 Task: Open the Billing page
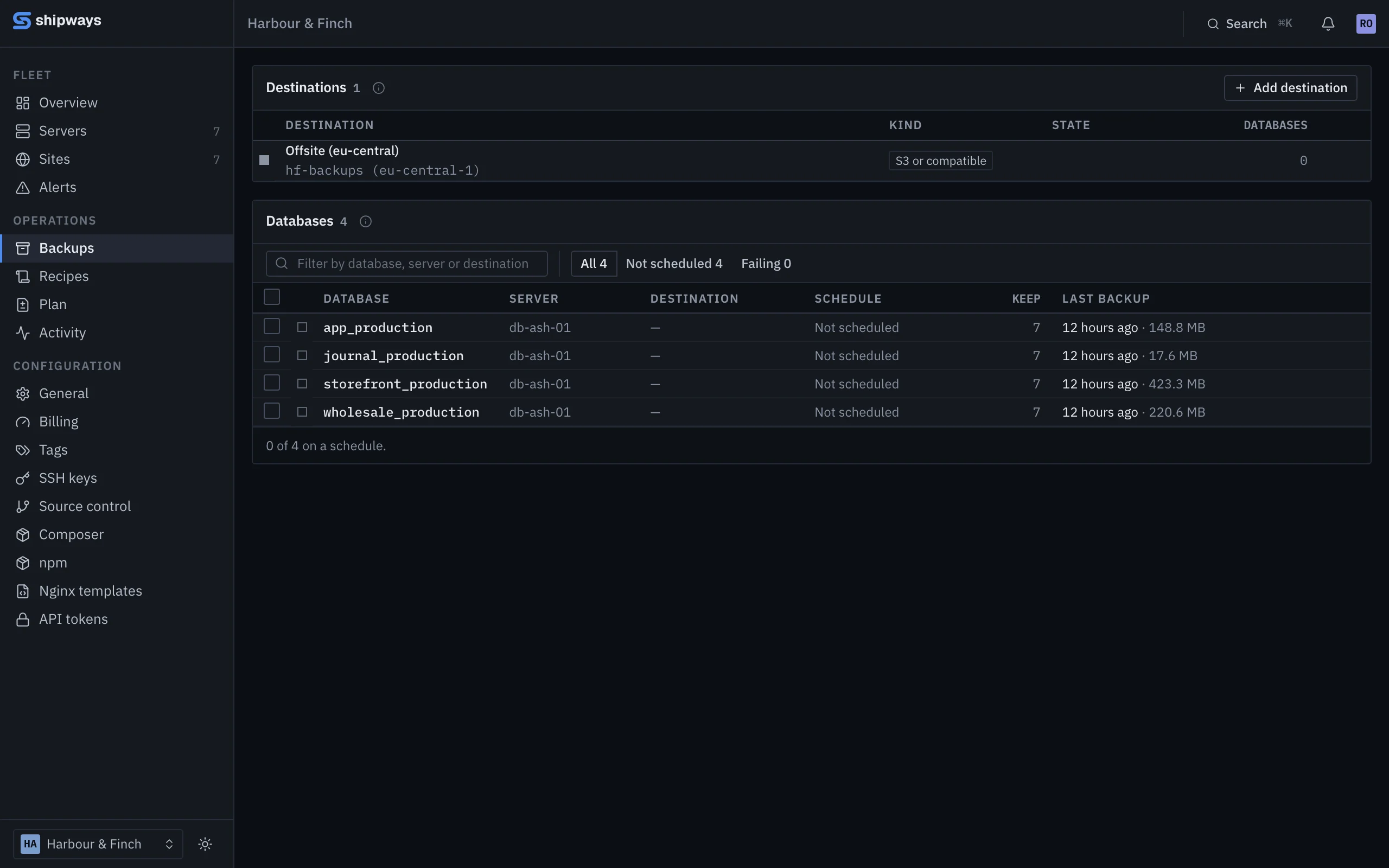coord(117,422)
